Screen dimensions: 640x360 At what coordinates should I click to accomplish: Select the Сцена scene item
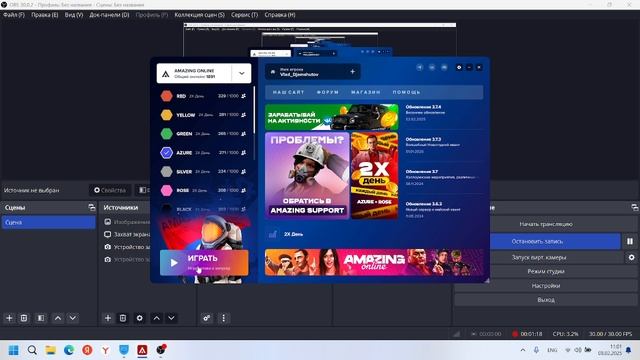(49, 222)
